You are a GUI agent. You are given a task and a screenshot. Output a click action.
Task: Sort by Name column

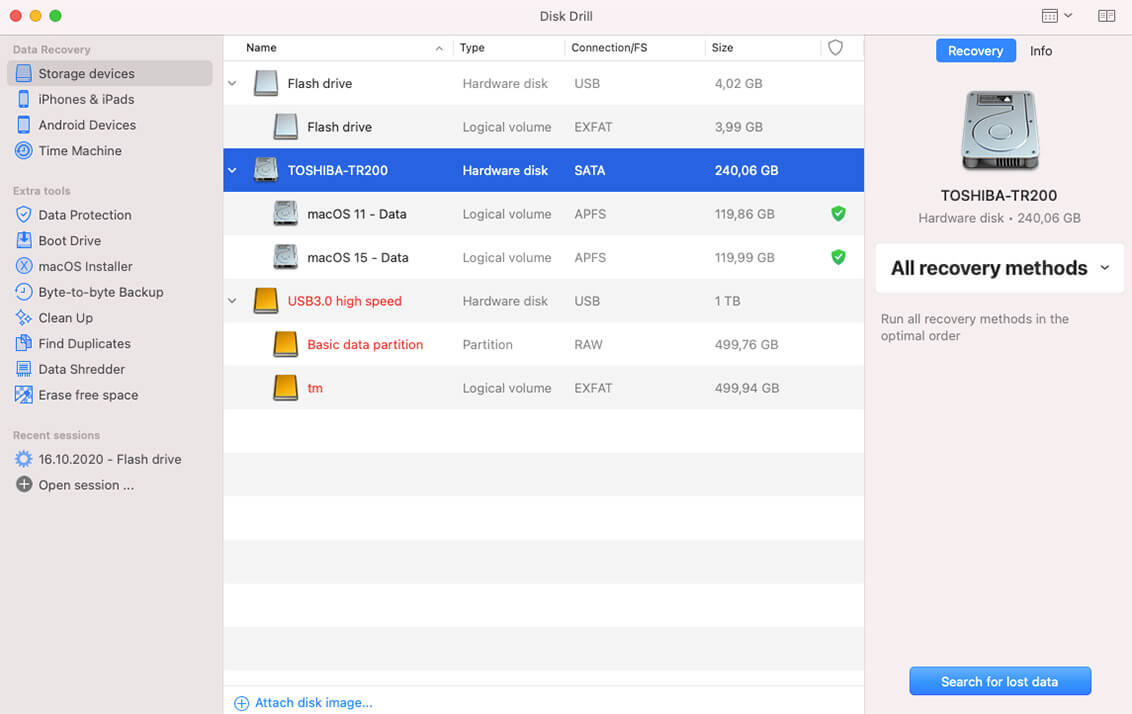261,48
